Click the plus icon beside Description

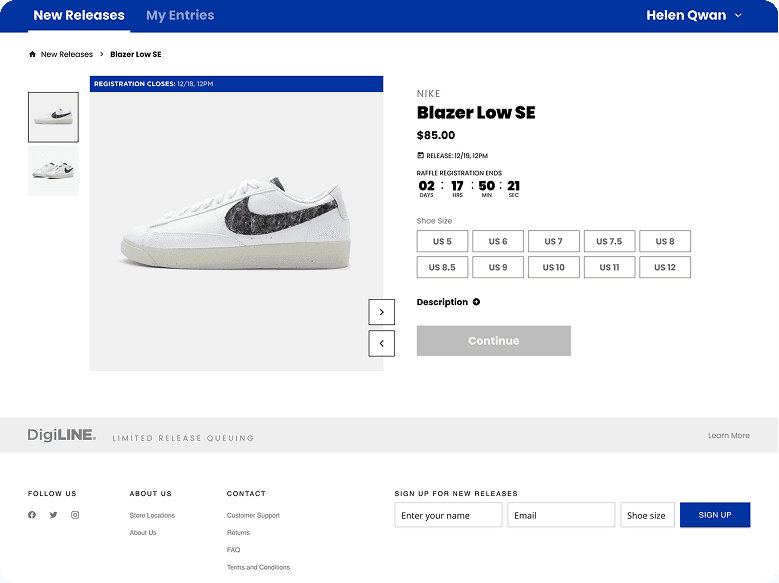coord(476,302)
